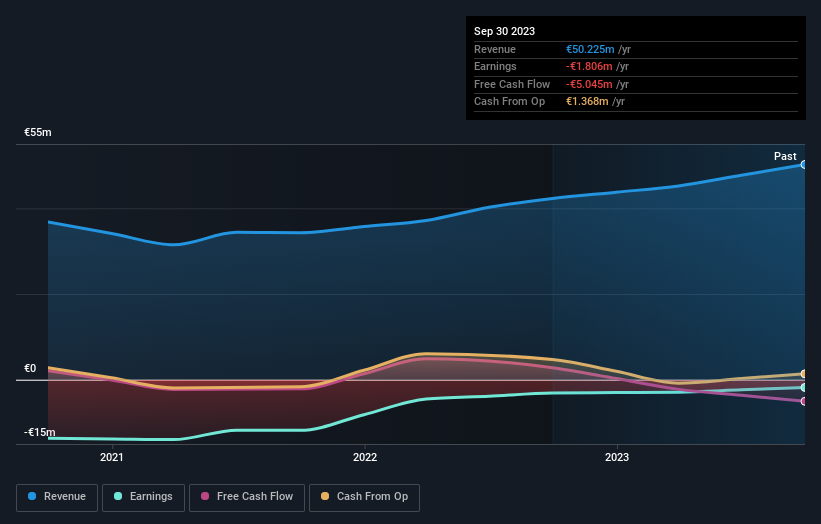Click the Free Cash Flow tooltip row label
Screen dimensions: 821x524
[x=512, y=84]
